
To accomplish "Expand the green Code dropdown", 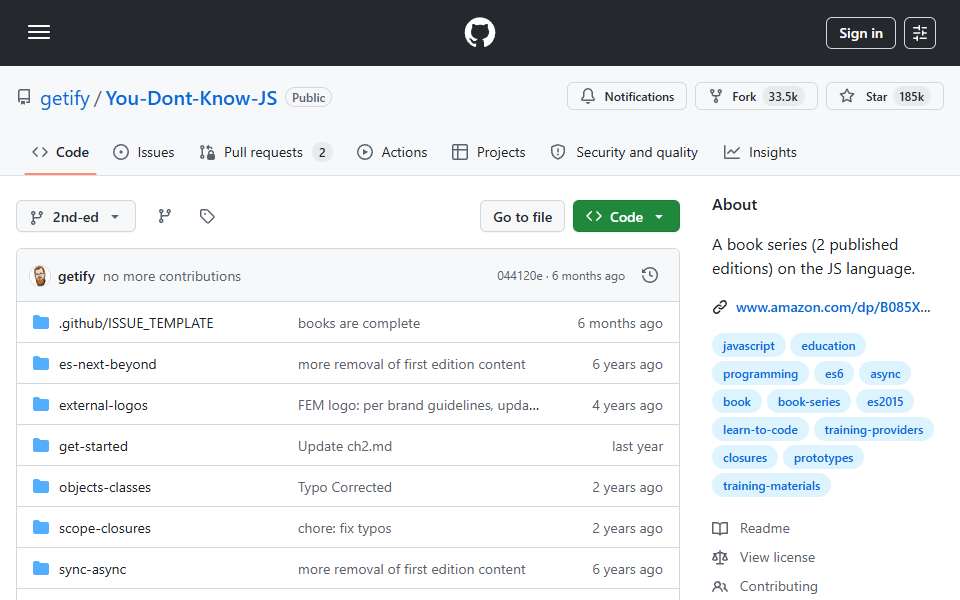I will [626, 217].
